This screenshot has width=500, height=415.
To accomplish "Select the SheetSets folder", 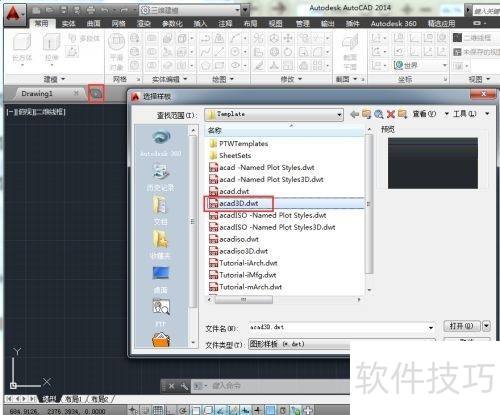I will click(x=230, y=156).
